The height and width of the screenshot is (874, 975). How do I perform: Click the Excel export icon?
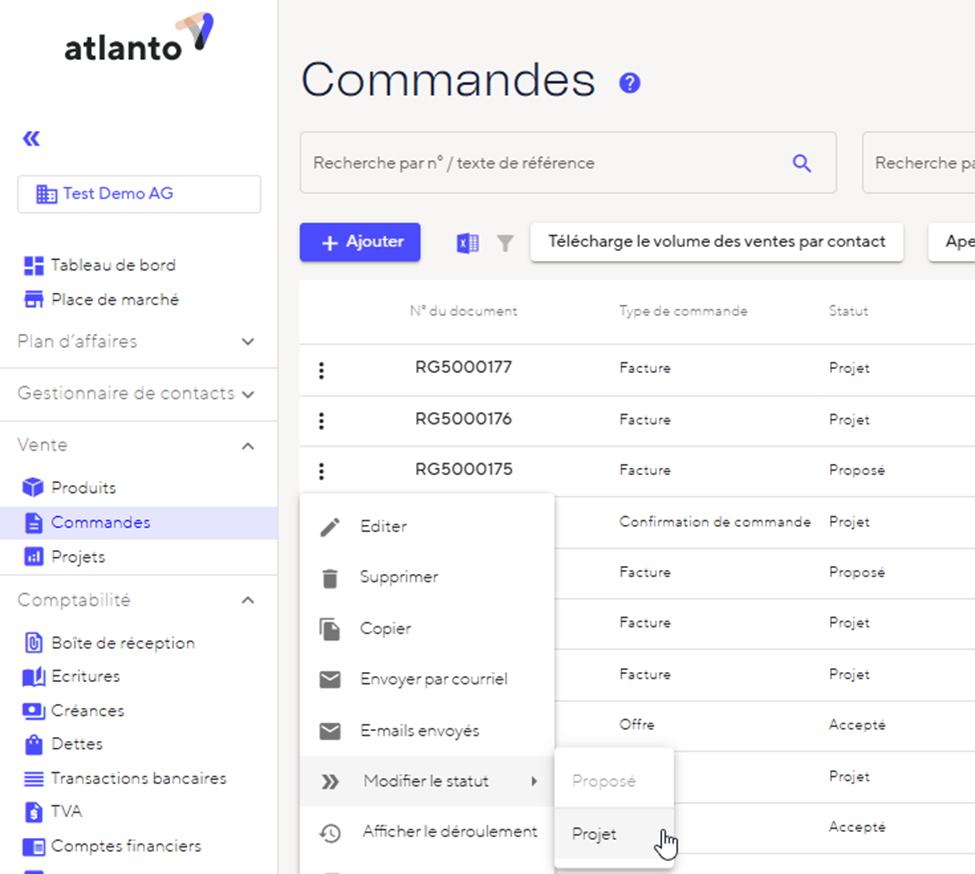(467, 243)
